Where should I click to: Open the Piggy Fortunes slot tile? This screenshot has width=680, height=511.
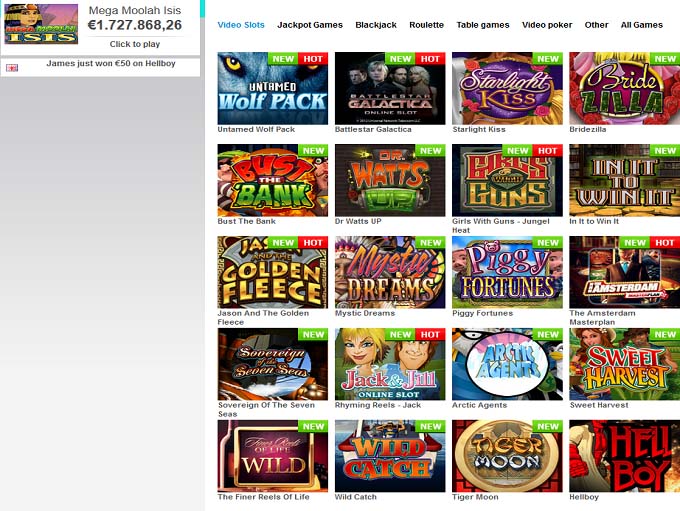pos(507,272)
